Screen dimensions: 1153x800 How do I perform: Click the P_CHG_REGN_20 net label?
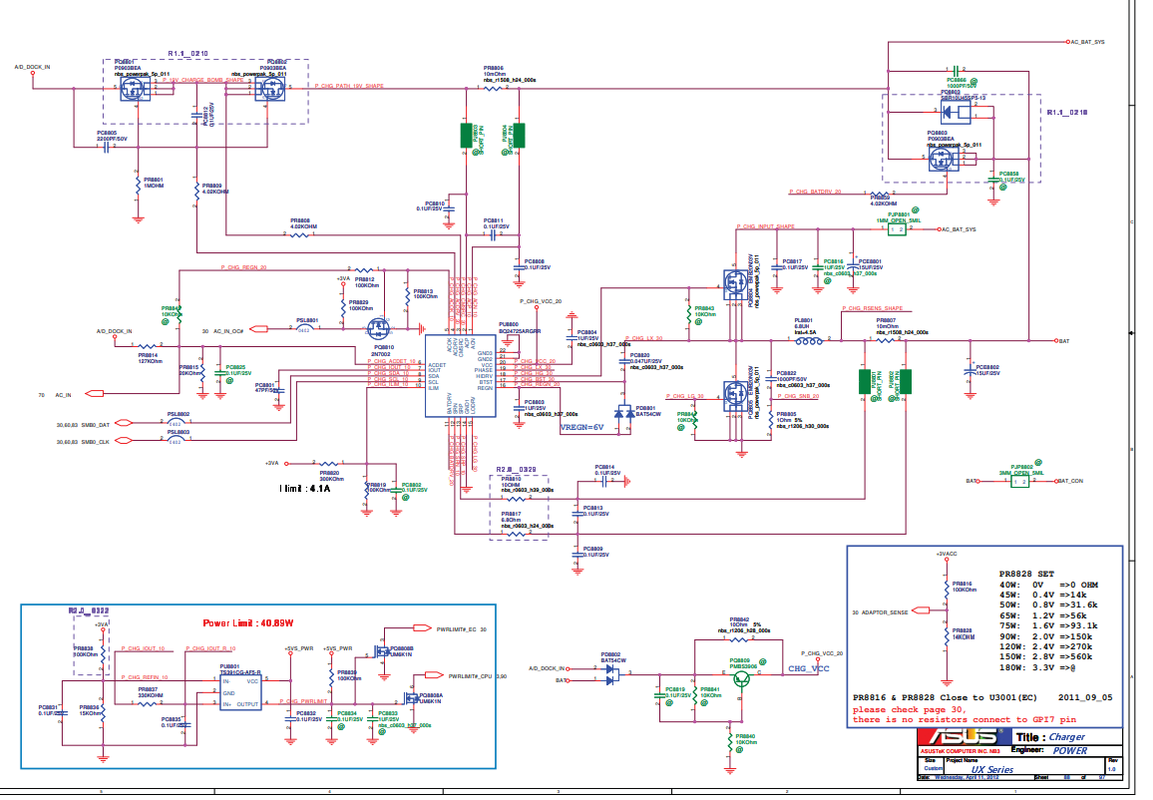click(243, 268)
